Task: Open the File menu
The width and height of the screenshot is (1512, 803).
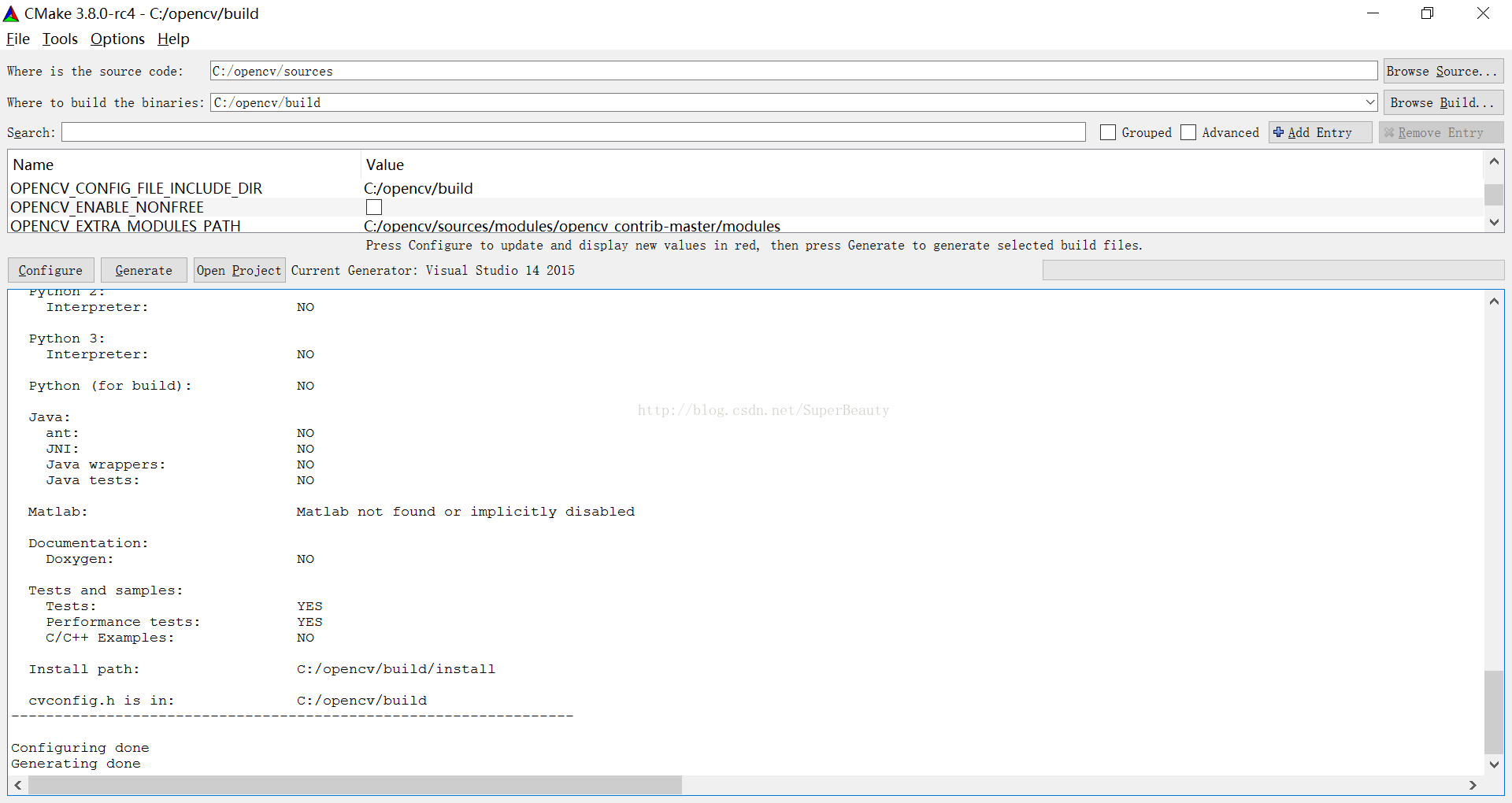Action: (x=17, y=39)
